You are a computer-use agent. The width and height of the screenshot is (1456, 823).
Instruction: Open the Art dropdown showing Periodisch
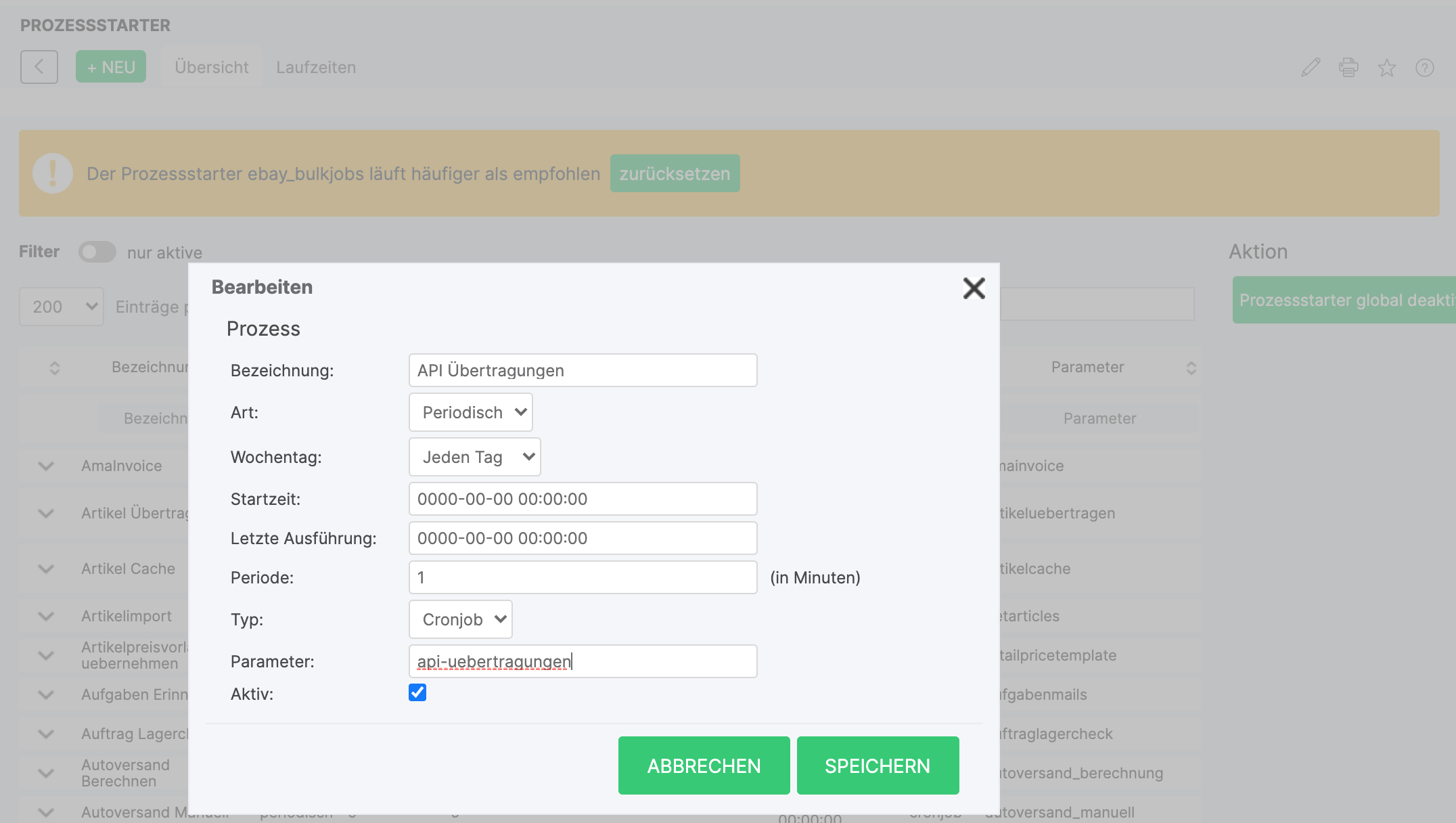tap(470, 412)
